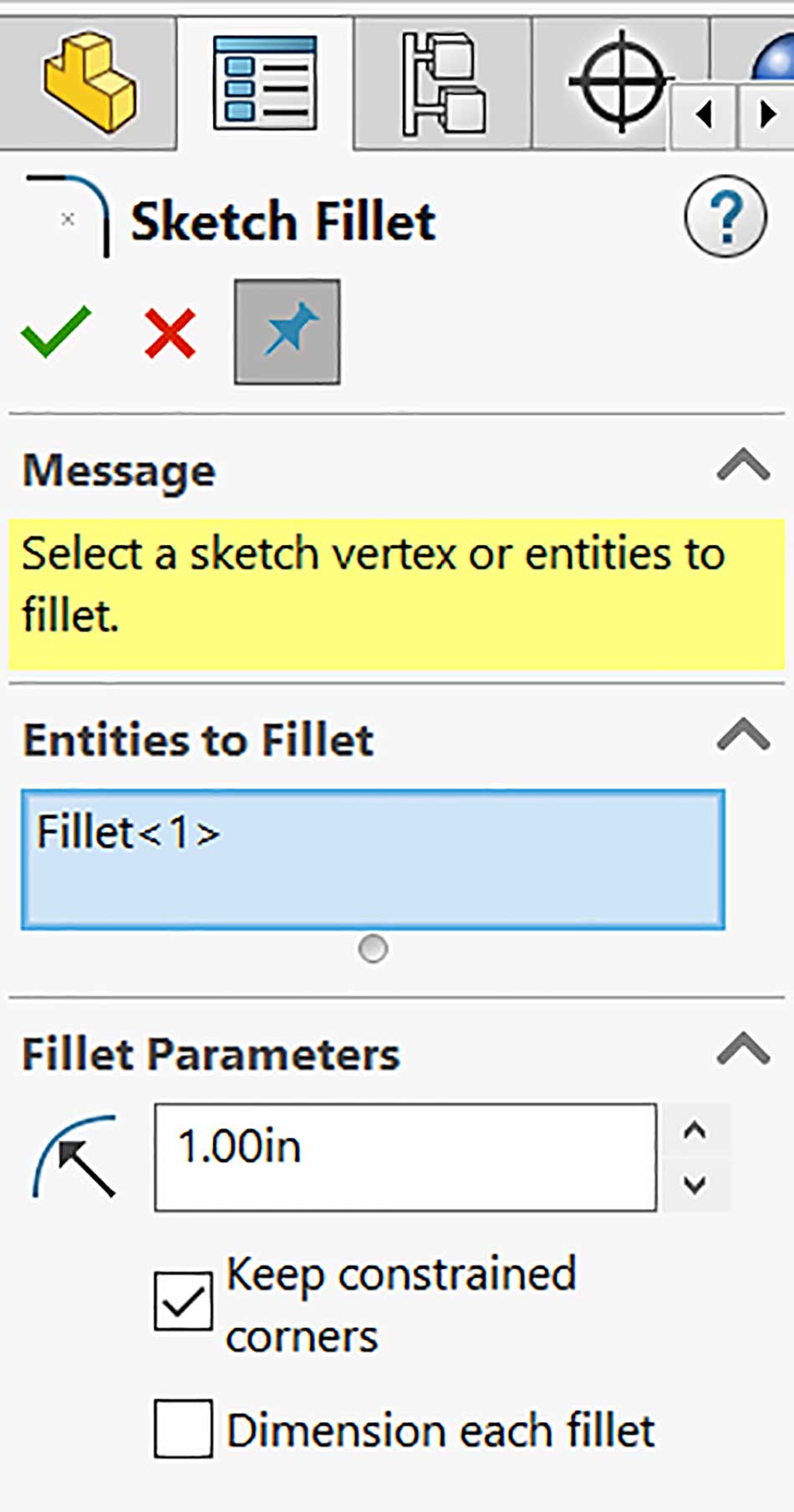The width and height of the screenshot is (794, 1512).
Task: Open the DimXpertManager crosshair tab
Action: pos(620,82)
